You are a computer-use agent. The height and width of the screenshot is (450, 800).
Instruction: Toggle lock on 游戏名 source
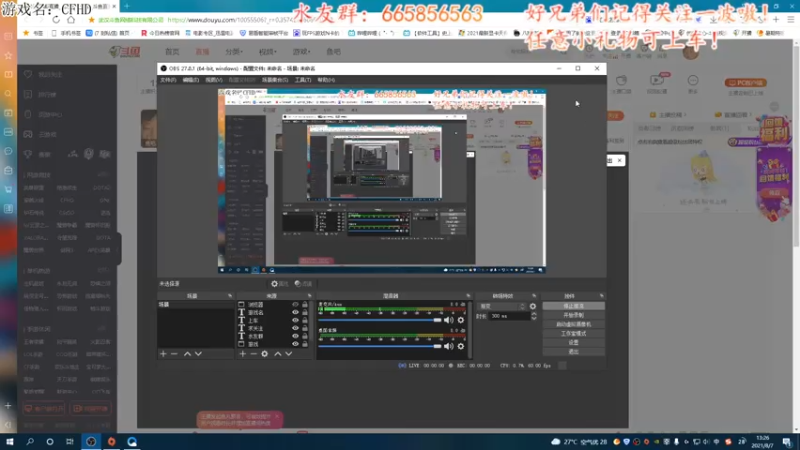[x=305, y=312]
